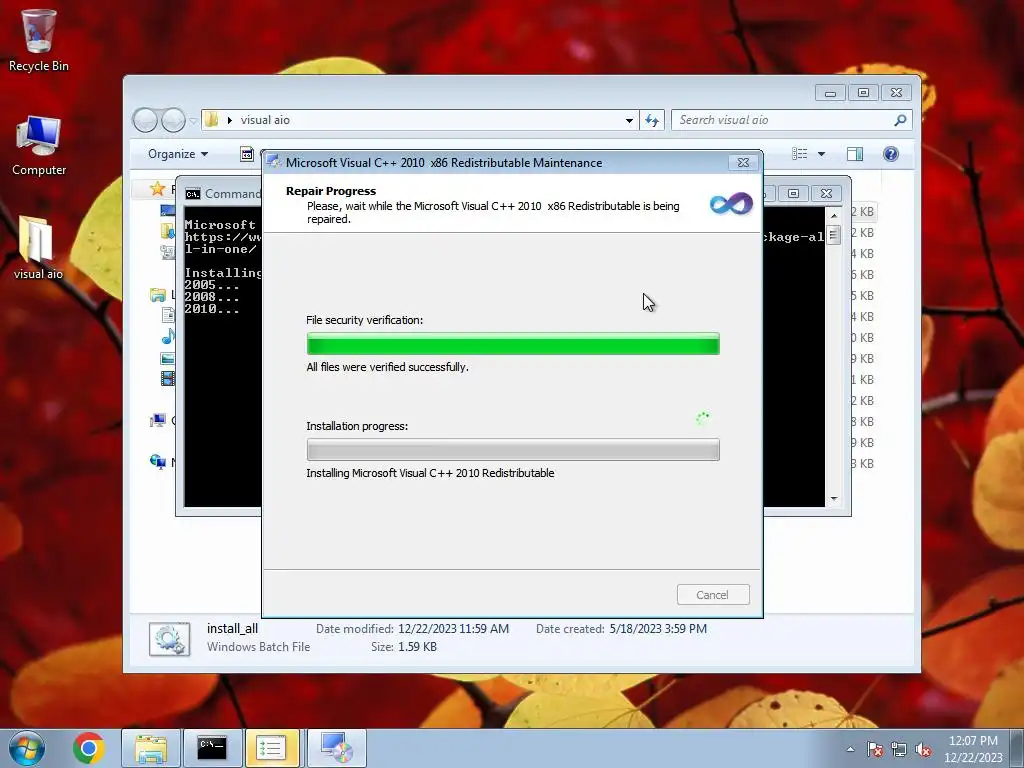Open the Organize menu

178,154
